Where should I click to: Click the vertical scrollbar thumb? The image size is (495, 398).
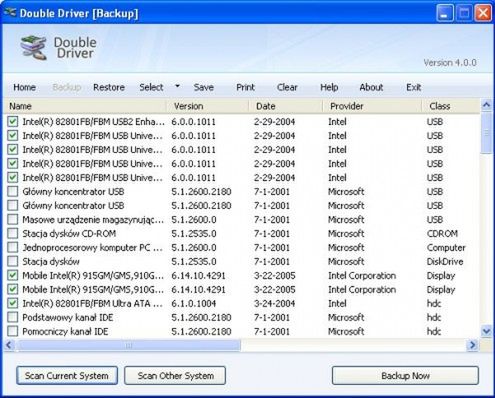(x=487, y=133)
